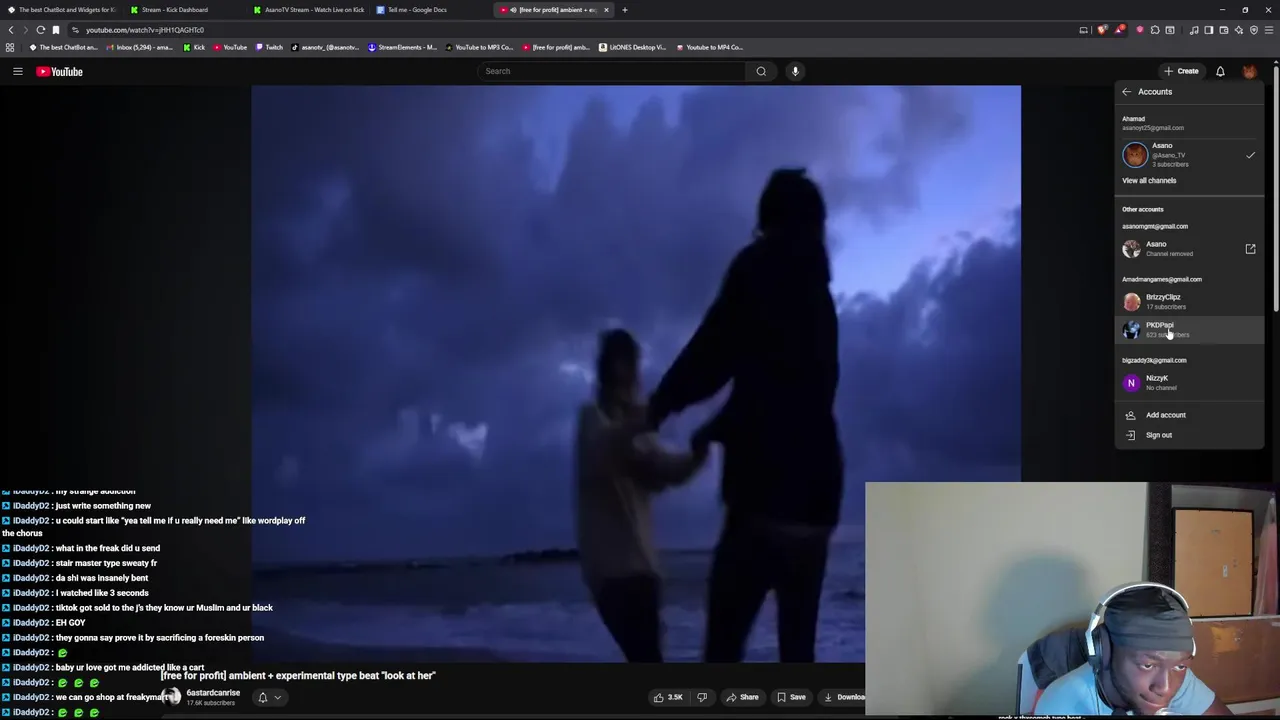Image resolution: width=1280 pixels, height=720 pixels.
Task: Click the external link icon beside Asano
Action: tap(1250, 249)
